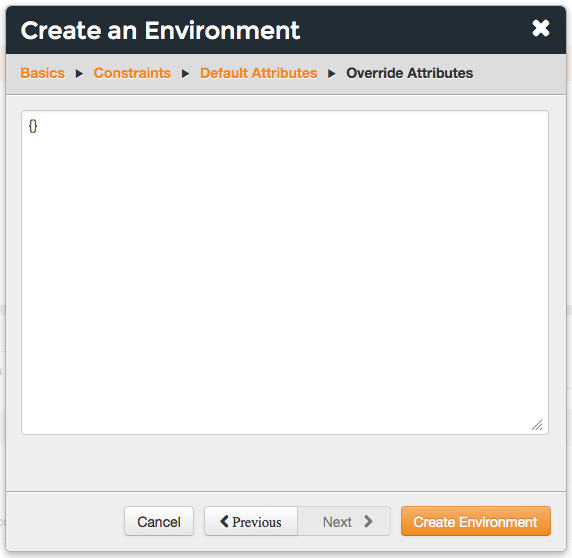The image size is (572, 558).
Task: Go back with the Previous button
Action: pos(251,522)
